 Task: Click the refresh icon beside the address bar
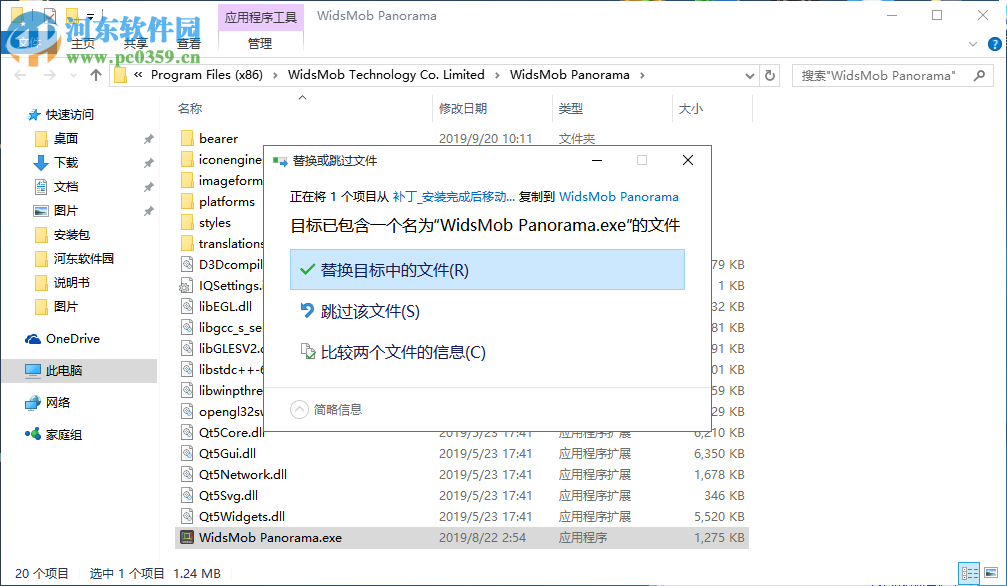click(x=770, y=75)
